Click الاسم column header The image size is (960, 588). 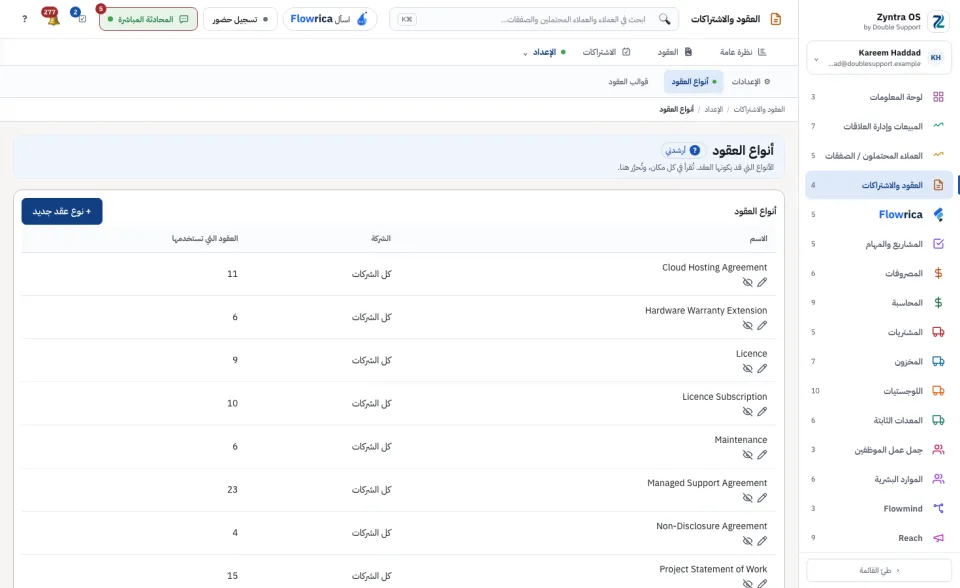[759, 238]
